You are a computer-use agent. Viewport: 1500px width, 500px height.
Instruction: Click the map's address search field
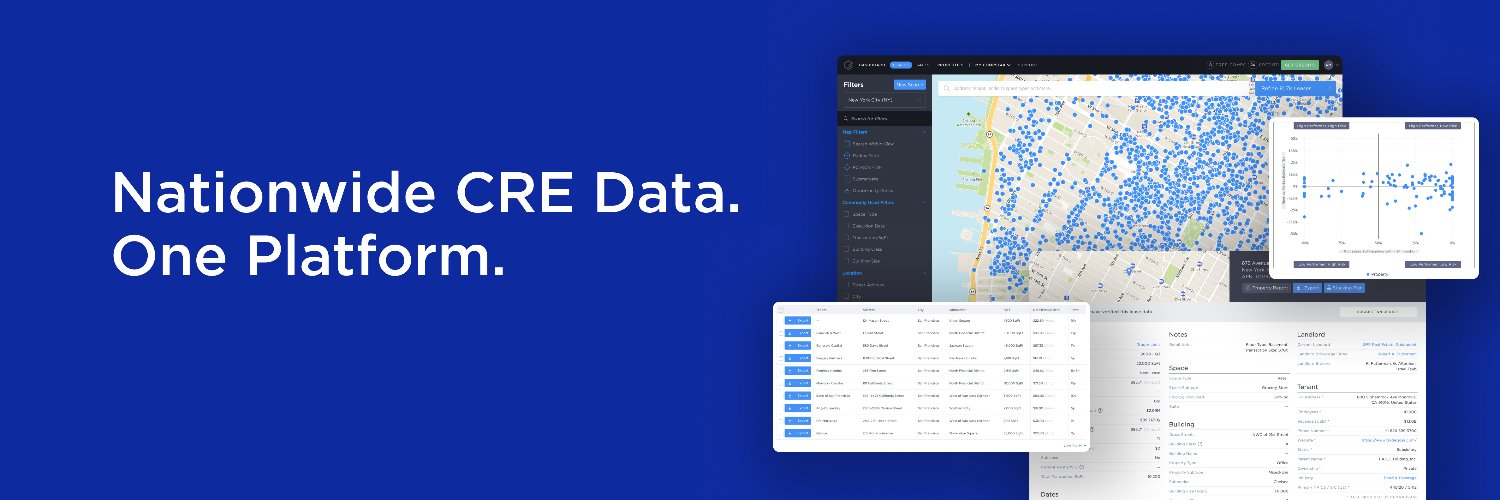coord(1094,88)
